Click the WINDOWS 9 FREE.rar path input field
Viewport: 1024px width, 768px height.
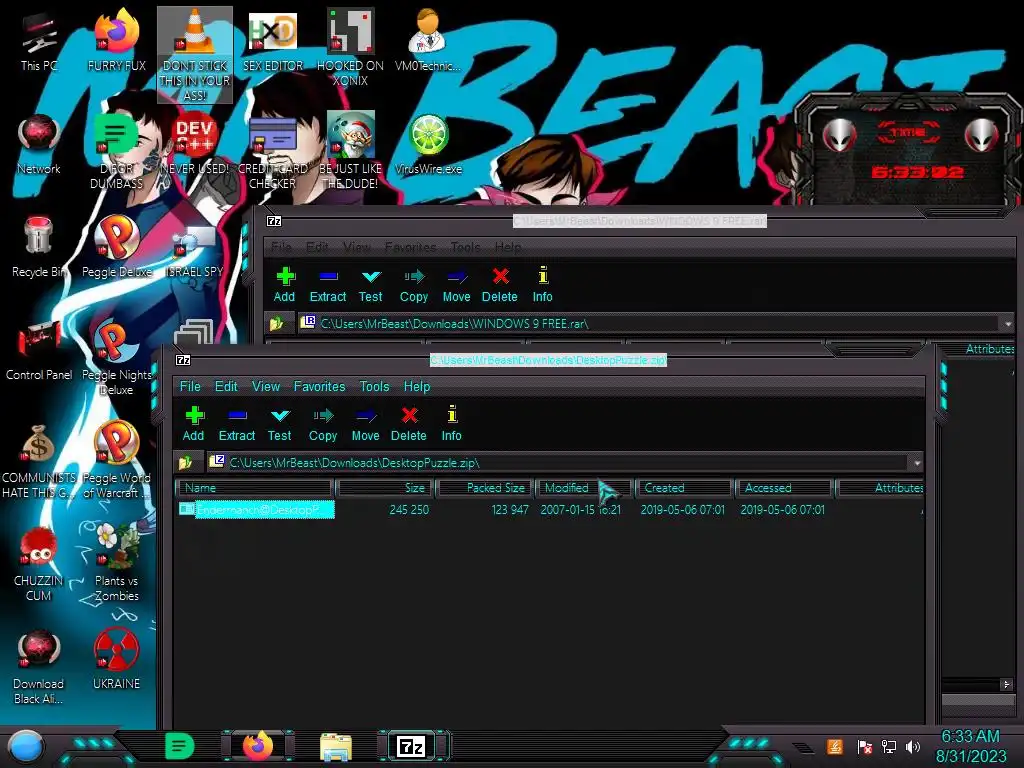650,324
